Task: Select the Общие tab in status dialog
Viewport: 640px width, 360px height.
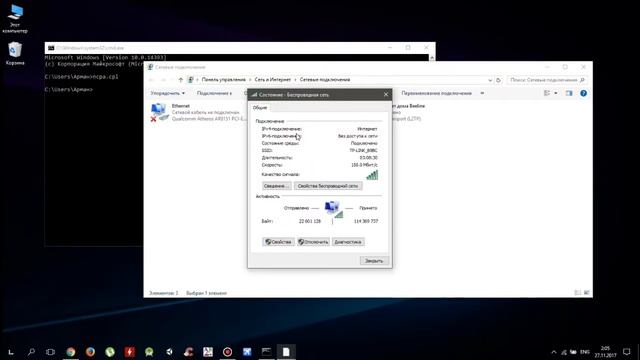Action: pyautogui.click(x=260, y=108)
